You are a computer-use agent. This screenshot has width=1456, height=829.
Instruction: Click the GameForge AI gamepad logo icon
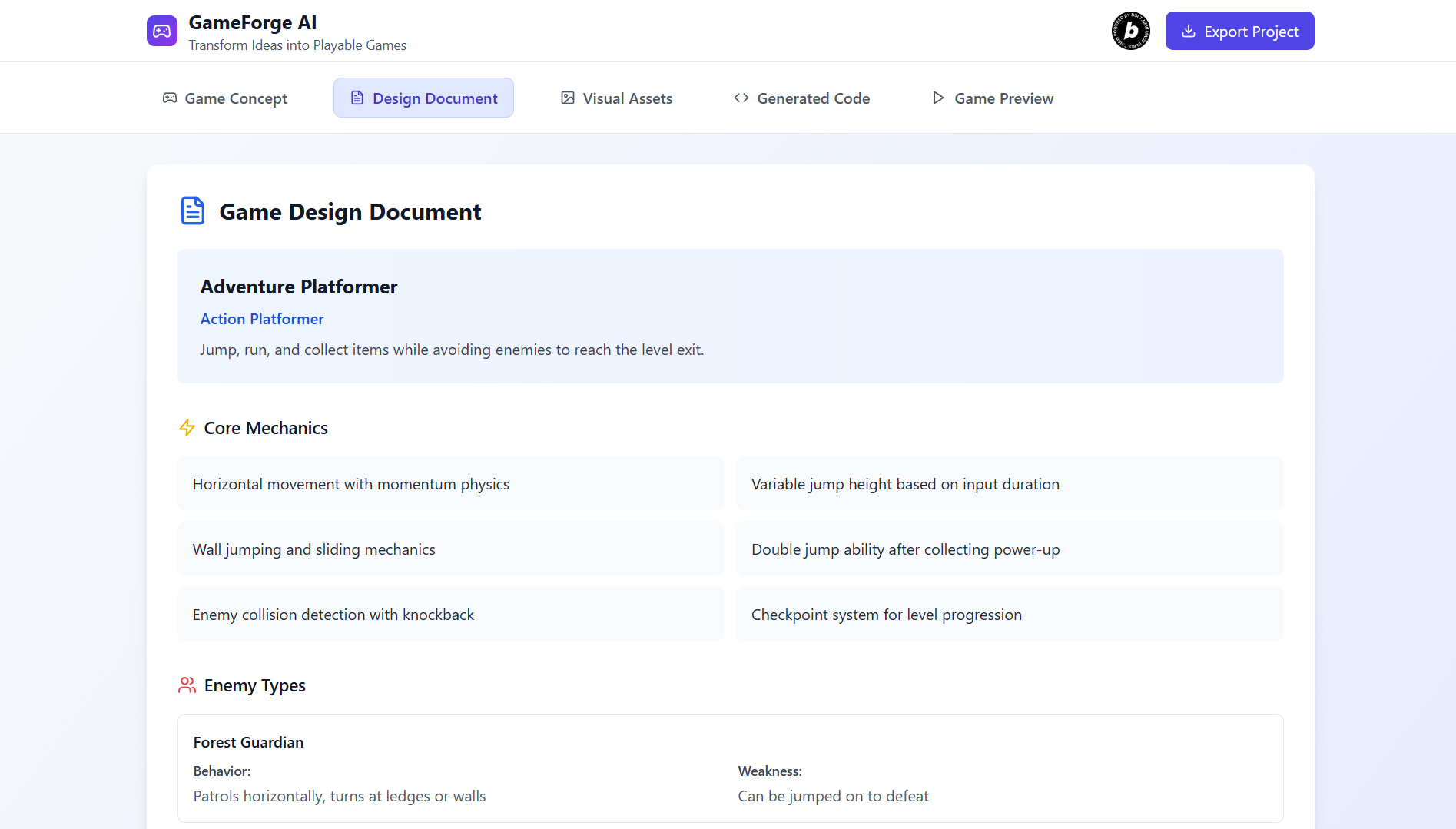tap(161, 31)
